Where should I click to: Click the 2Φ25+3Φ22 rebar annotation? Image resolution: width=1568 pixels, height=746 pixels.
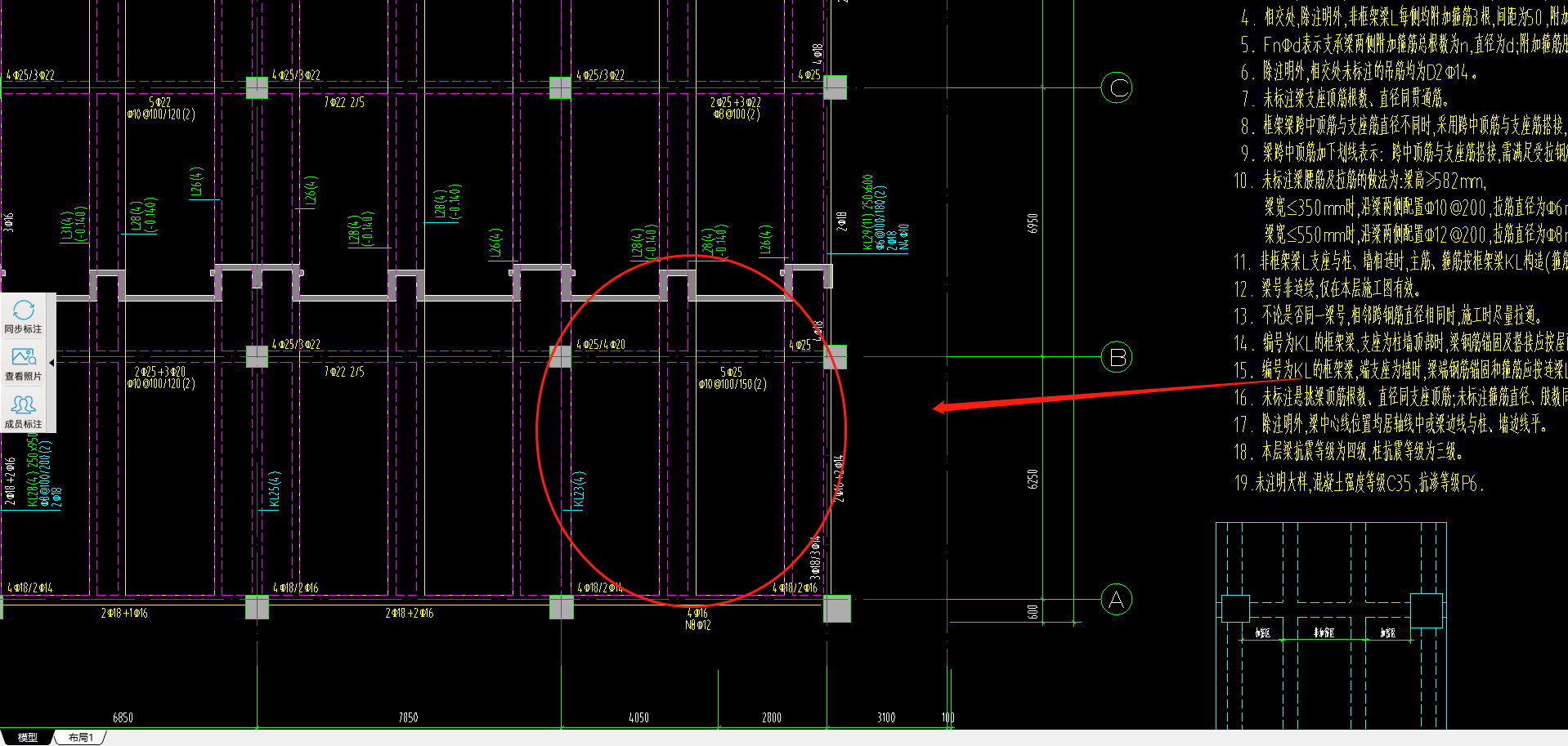(735, 102)
